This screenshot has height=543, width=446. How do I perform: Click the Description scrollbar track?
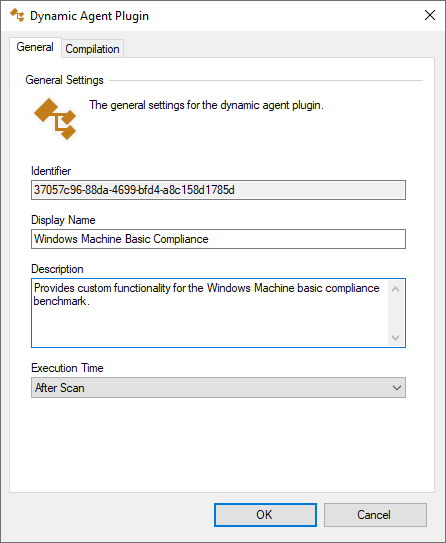pyautogui.click(x=395, y=313)
